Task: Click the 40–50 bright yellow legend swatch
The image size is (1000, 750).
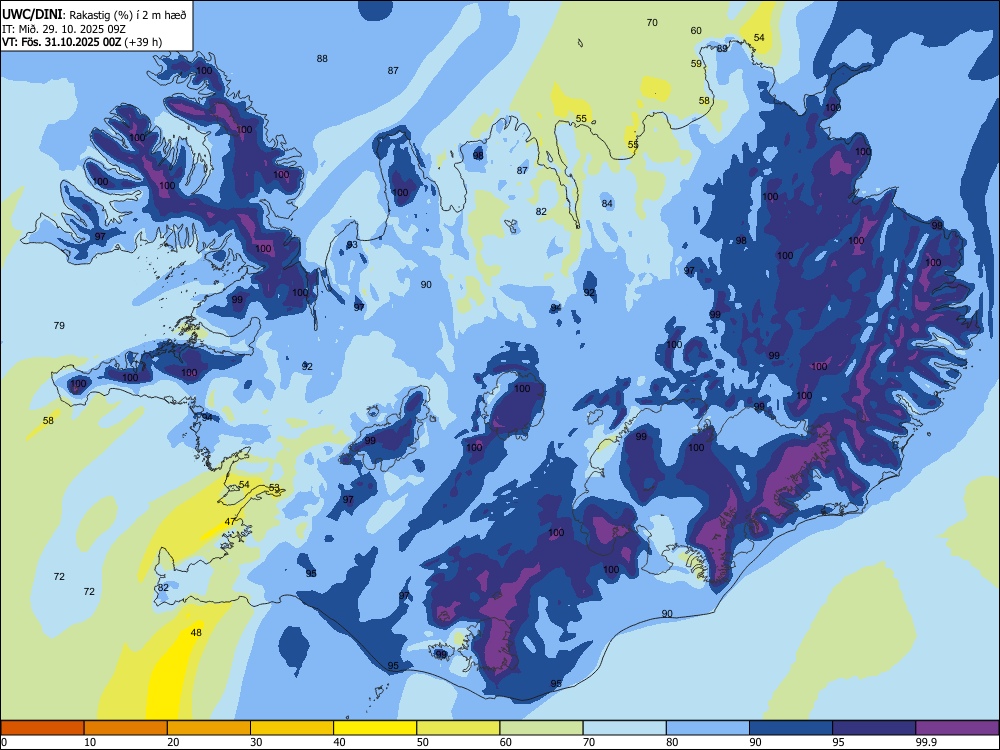Action: [375, 728]
